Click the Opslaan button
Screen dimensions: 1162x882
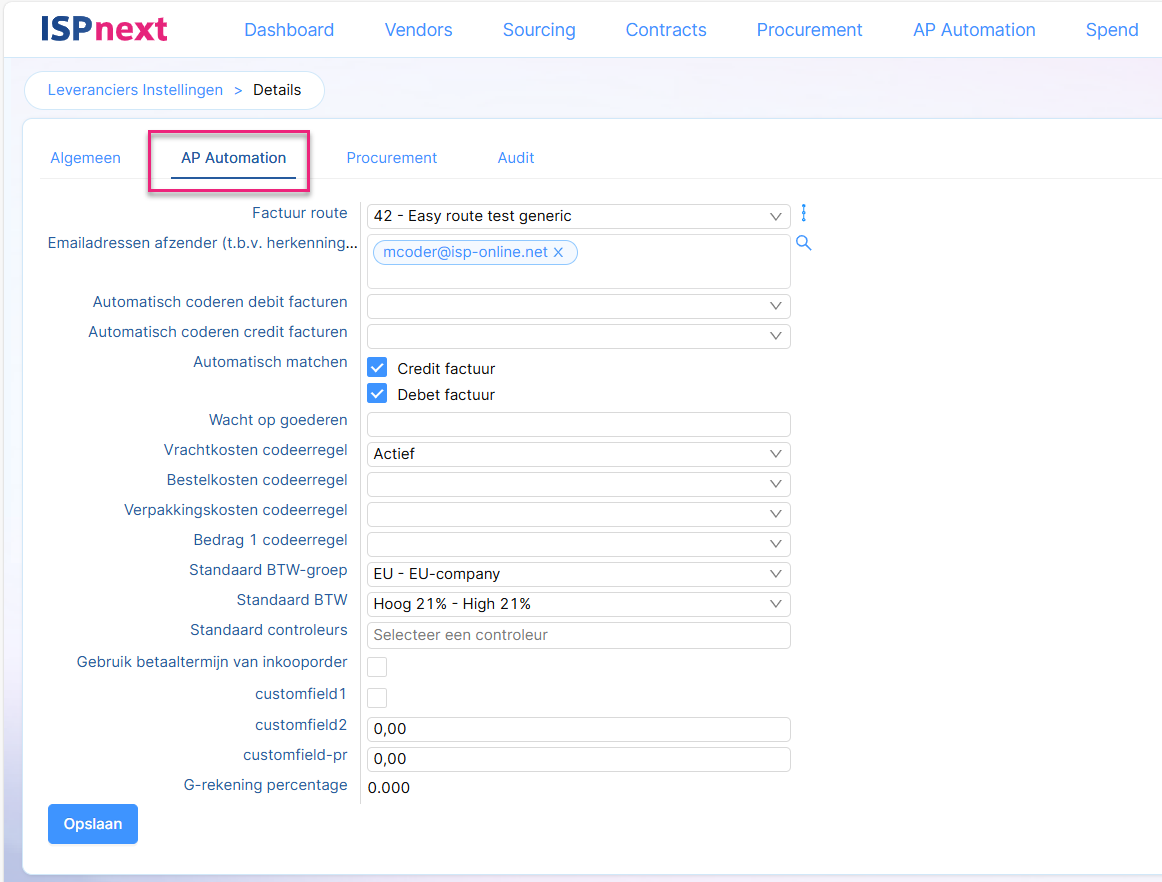point(93,824)
